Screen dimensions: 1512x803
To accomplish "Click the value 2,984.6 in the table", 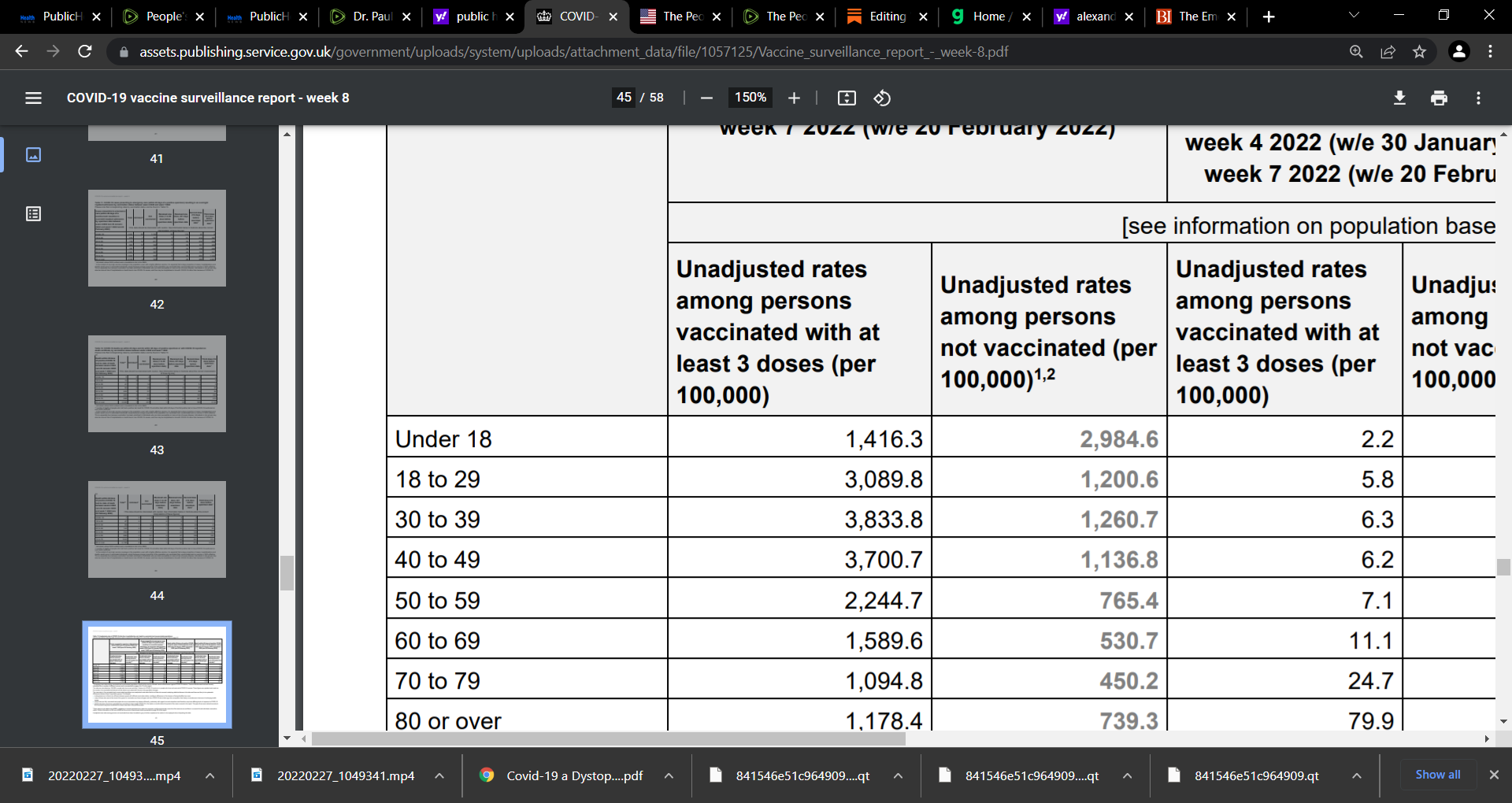I will [x=1118, y=439].
